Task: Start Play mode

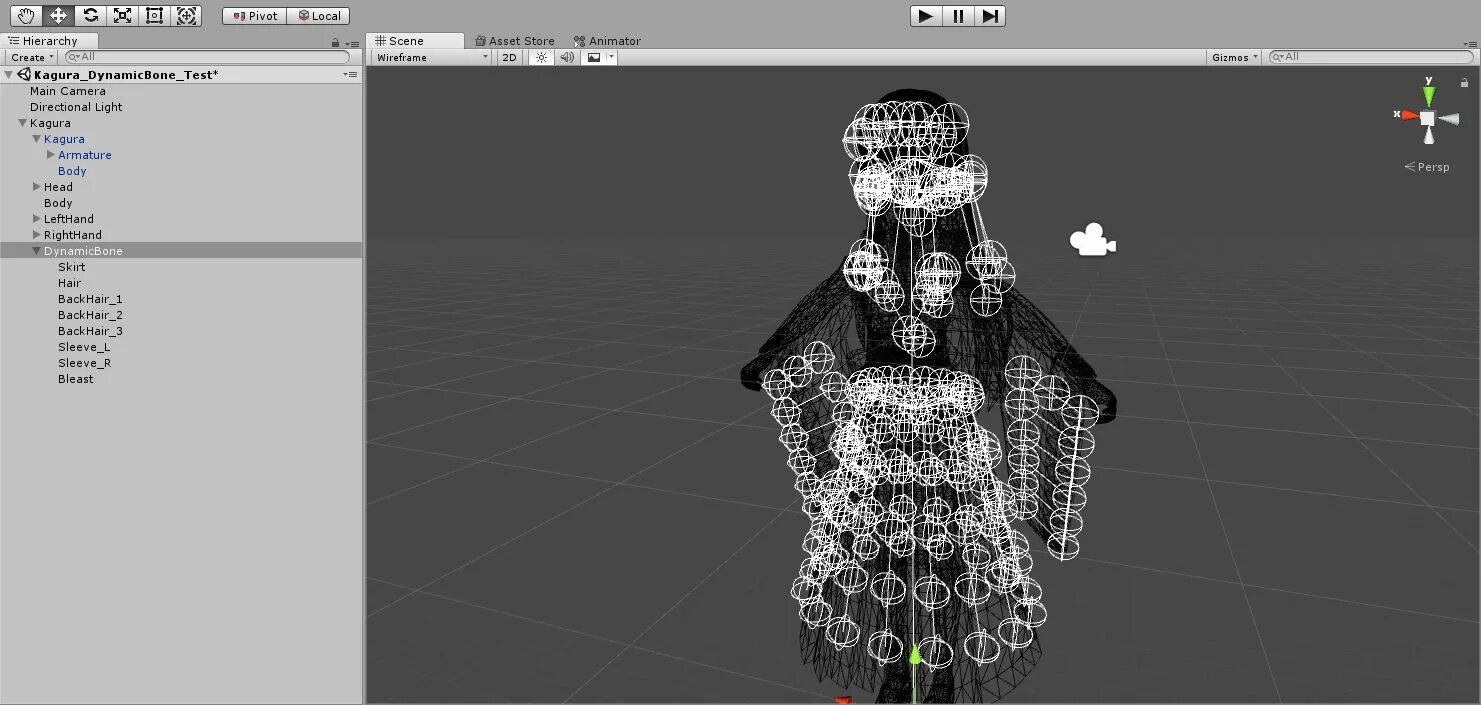Action: (x=926, y=15)
